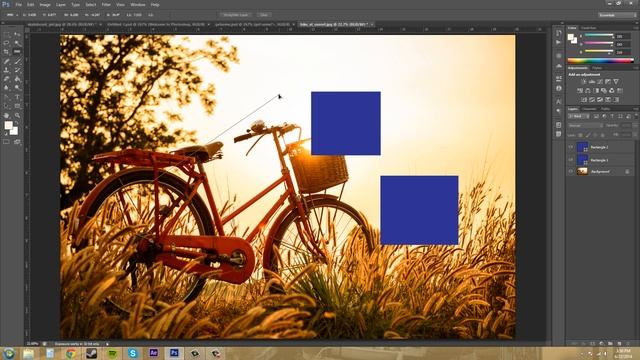The width and height of the screenshot is (640, 360).
Task: Hide the Rectangle 1 layer
Action: [x=571, y=160]
